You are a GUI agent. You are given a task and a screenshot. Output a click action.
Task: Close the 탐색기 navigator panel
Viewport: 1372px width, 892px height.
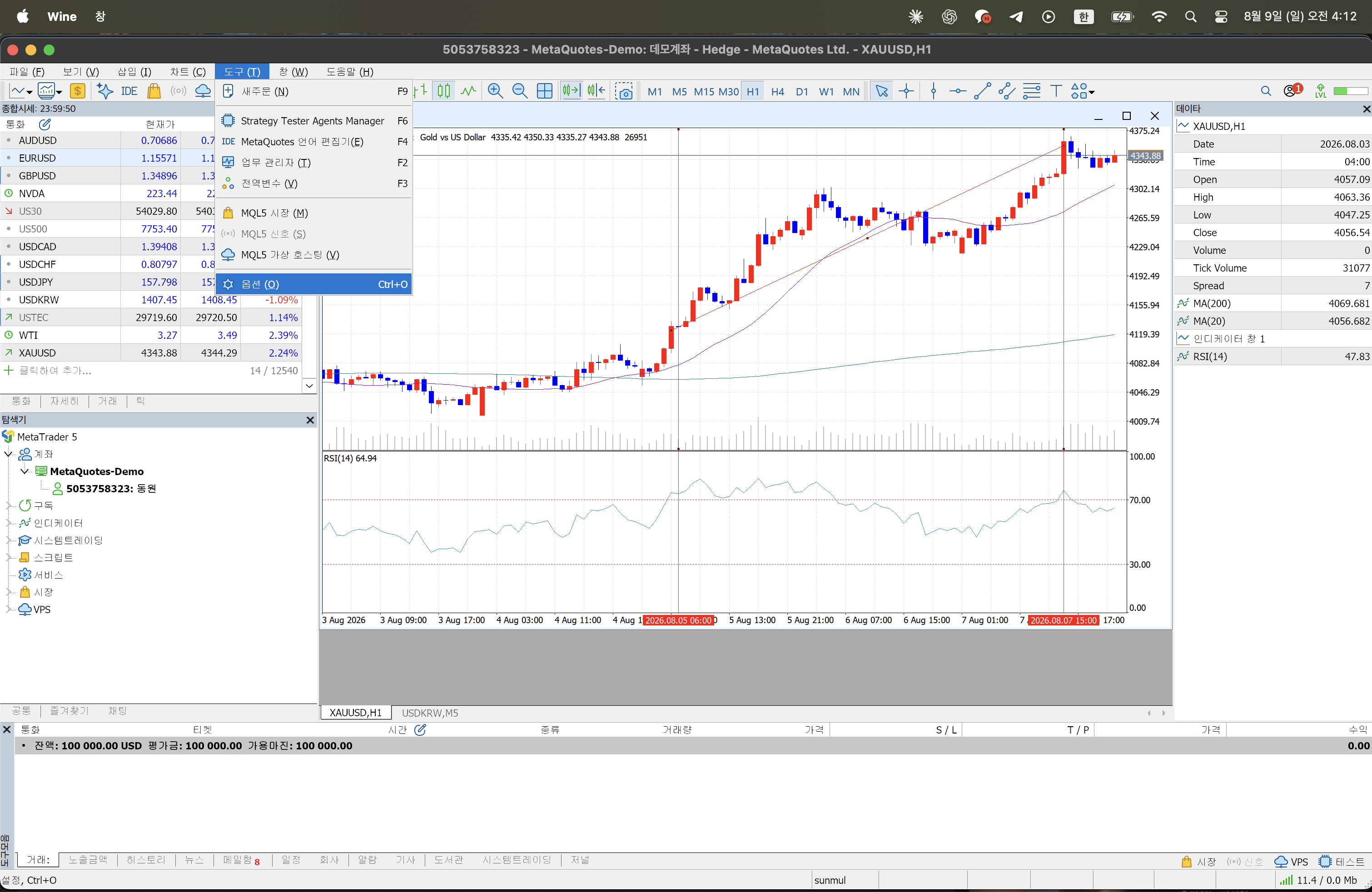[310, 420]
